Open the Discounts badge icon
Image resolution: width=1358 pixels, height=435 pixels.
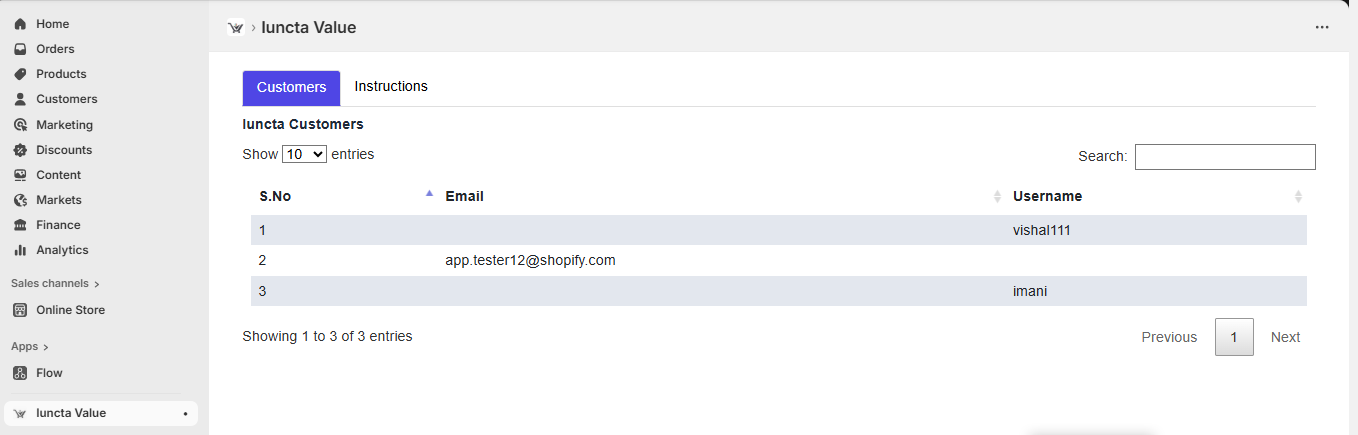[x=20, y=150]
